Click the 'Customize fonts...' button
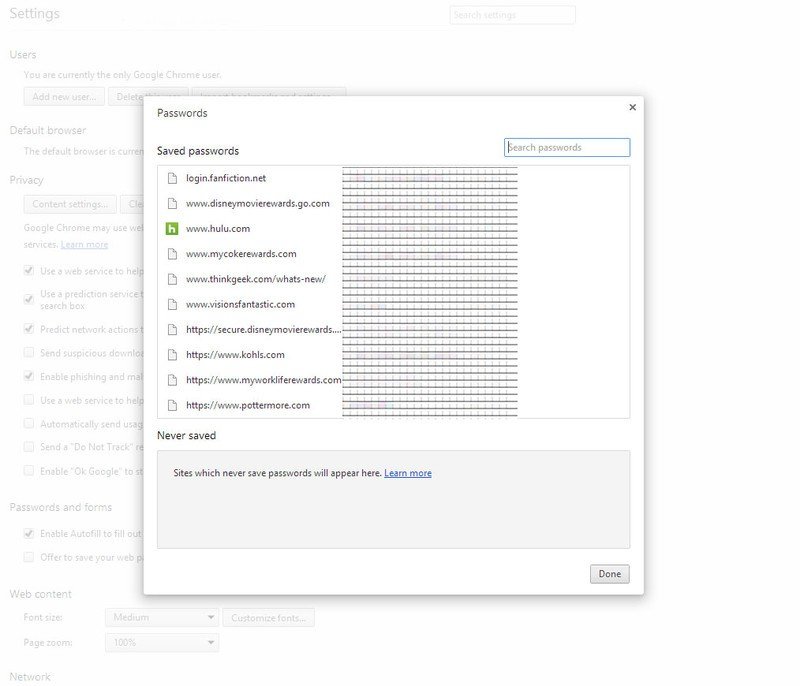 [x=268, y=618]
